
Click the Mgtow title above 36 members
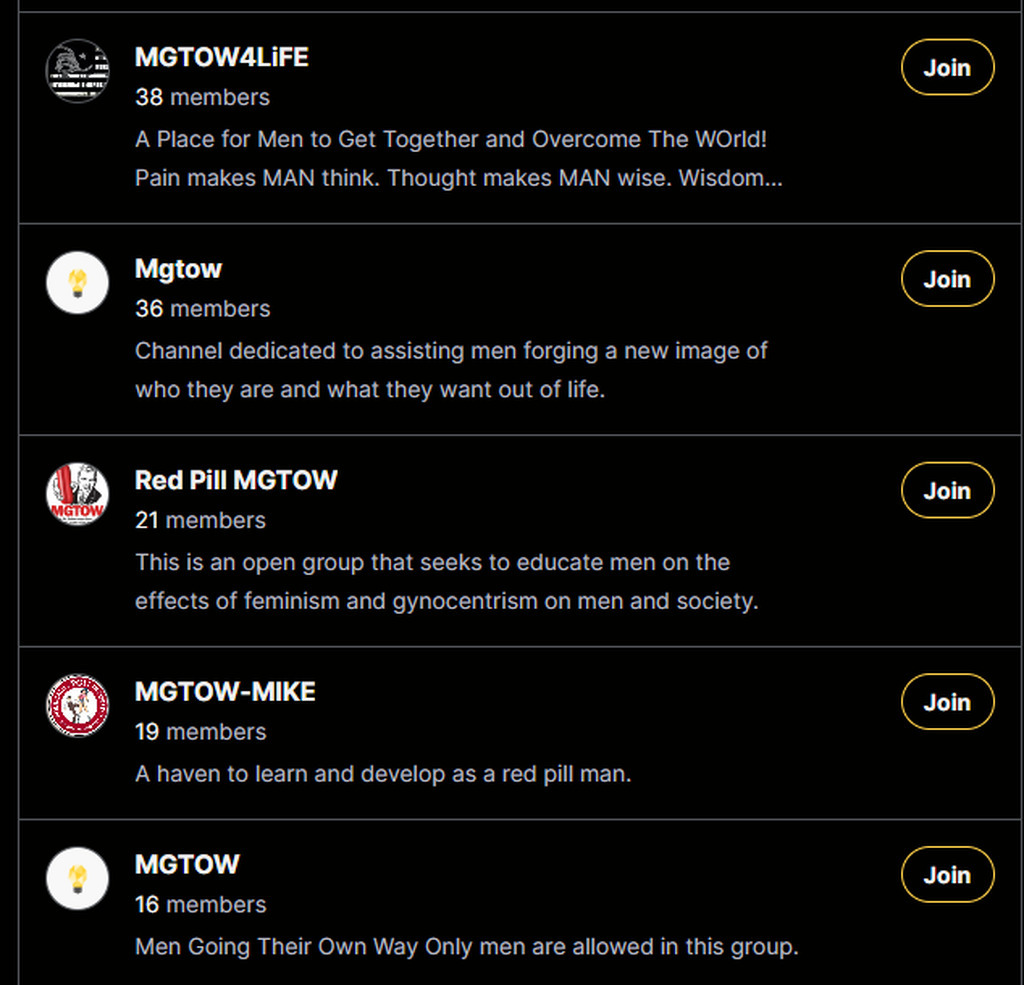pyautogui.click(x=178, y=269)
